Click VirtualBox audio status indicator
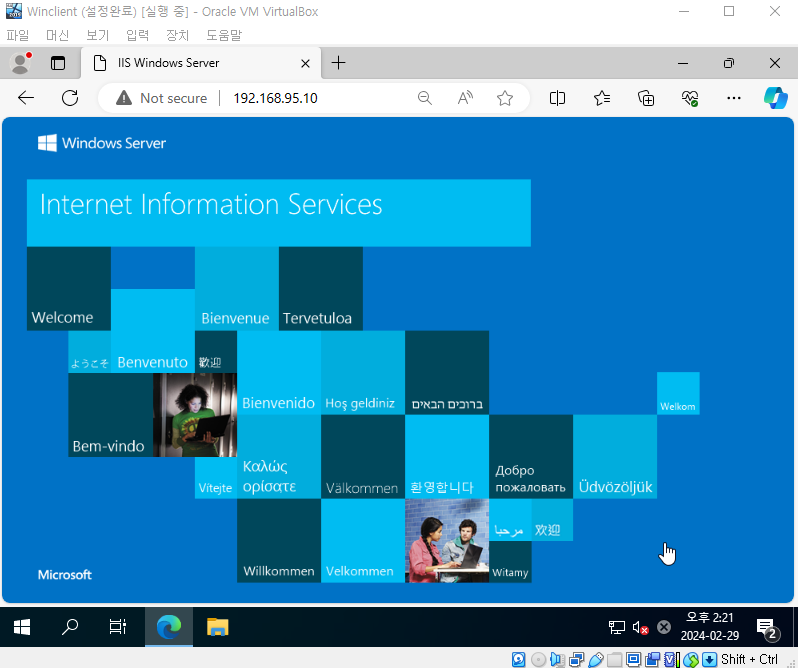Screen dimensions: 798x668 557,659
